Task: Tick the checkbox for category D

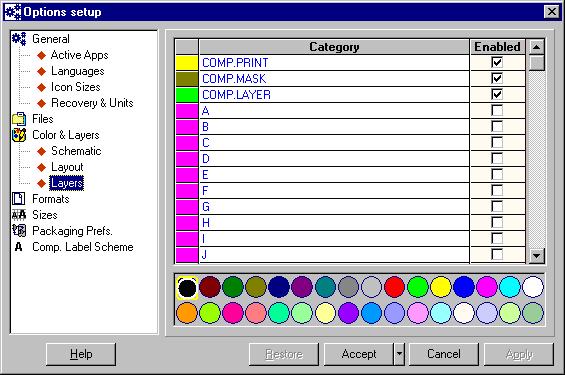Action: 497,158
